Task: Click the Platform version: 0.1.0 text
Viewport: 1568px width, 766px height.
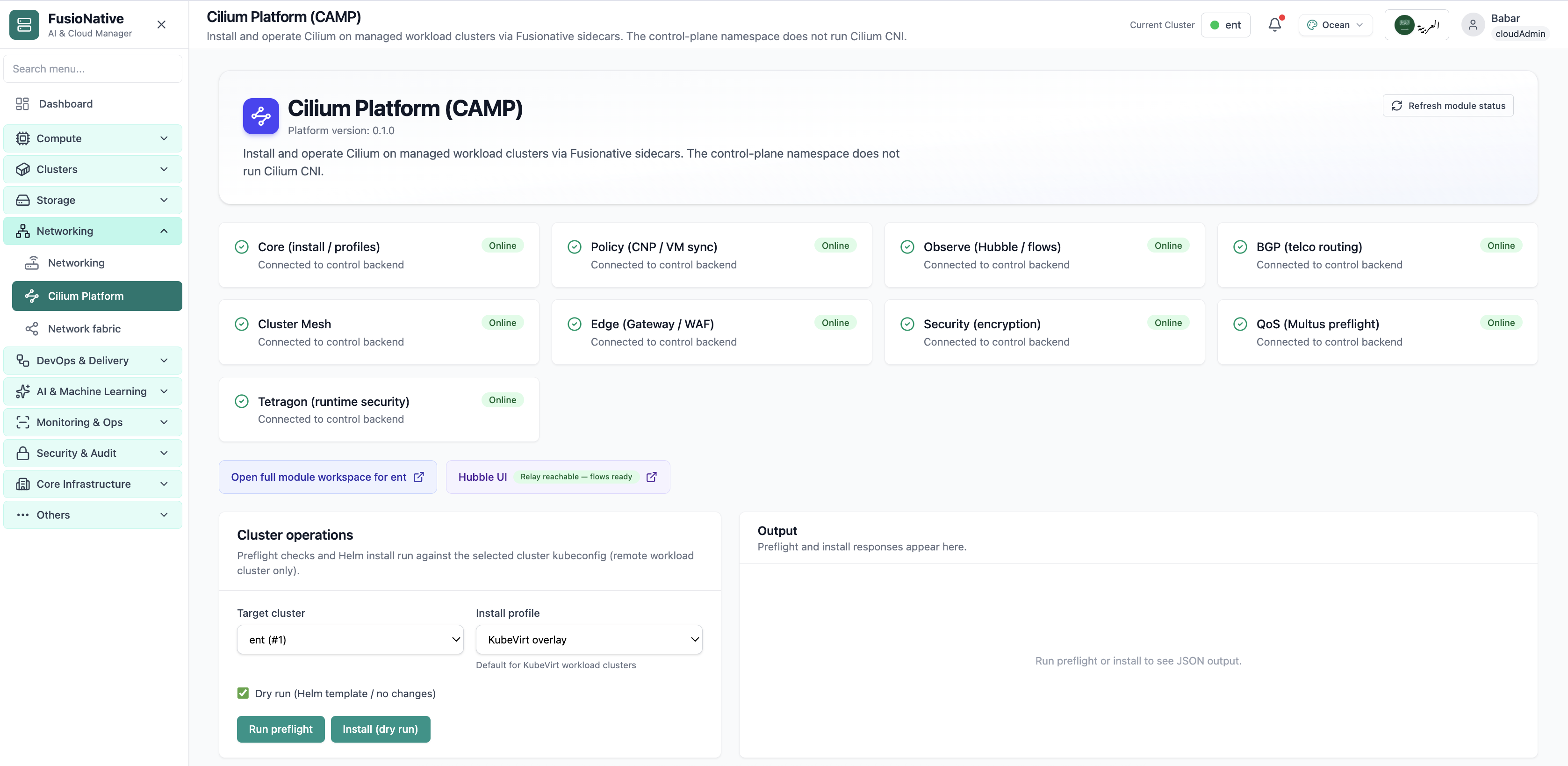Action: [341, 131]
